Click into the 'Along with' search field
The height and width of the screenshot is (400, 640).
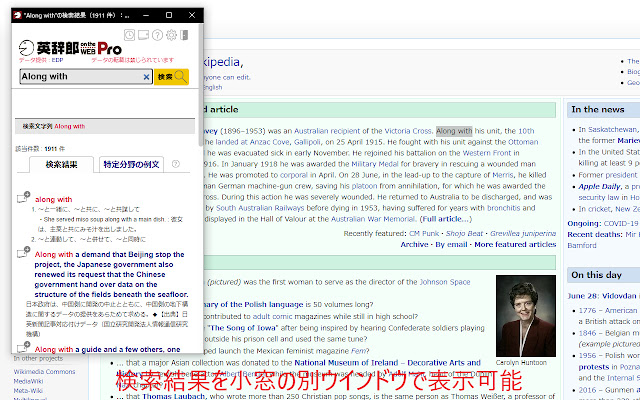[78, 77]
